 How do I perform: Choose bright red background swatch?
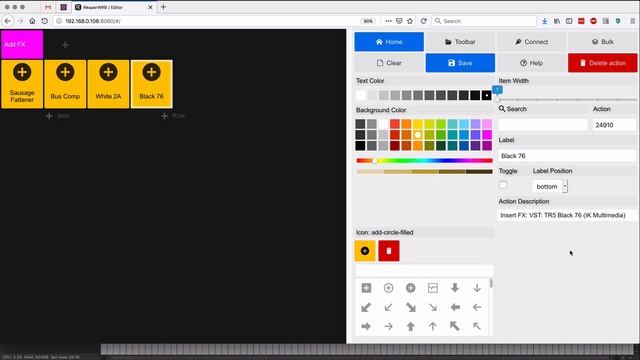click(395, 124)
